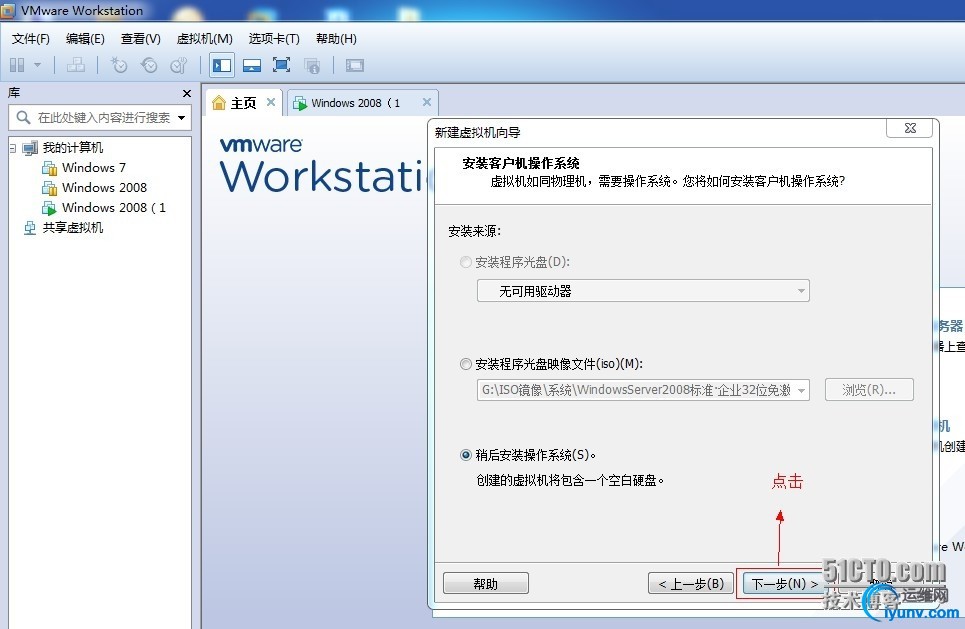The width and height of the screenshot is (965, 629).
Task: Toggle the thumbnail bar view icon
Action: pos(252,65)
